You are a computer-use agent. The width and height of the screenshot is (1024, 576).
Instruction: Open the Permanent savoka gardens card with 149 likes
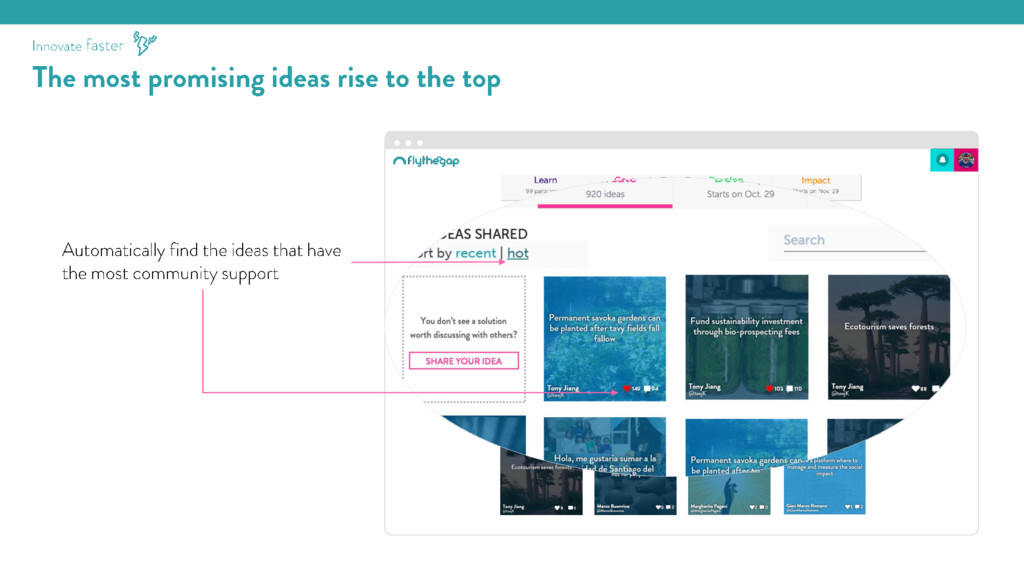pos(605,338)
